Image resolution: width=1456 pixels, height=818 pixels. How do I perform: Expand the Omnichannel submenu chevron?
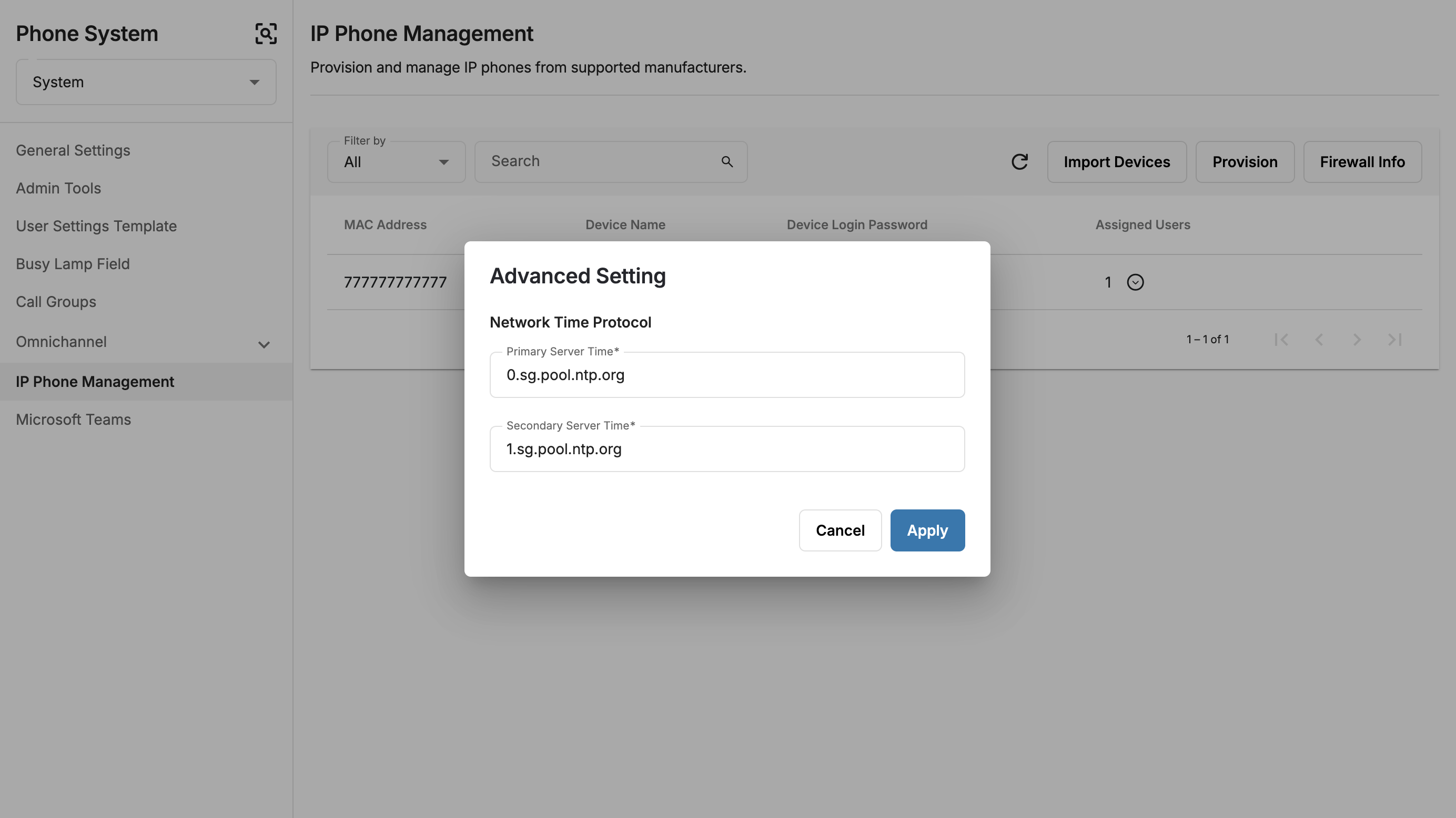[264, 344]
